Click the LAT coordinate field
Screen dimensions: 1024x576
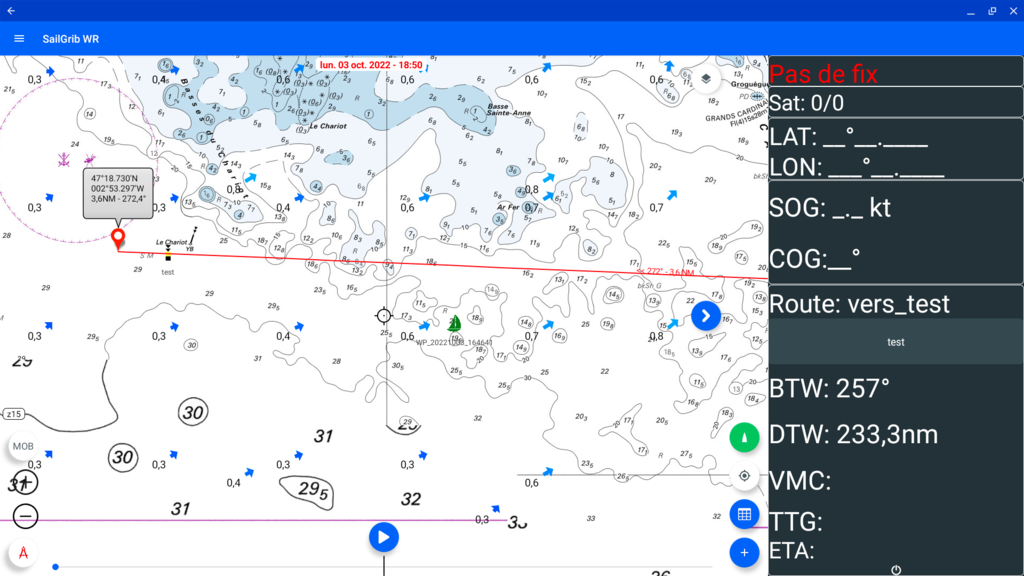click(848, 137)
